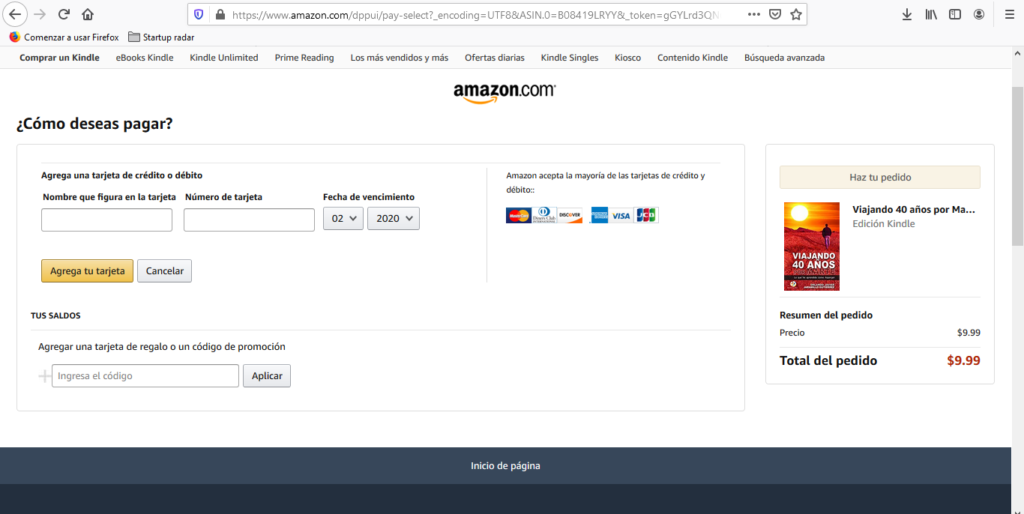Click the '$9.99' order total amount
This screenshot has height=514, width=1024.
click(x=963, y=361)
